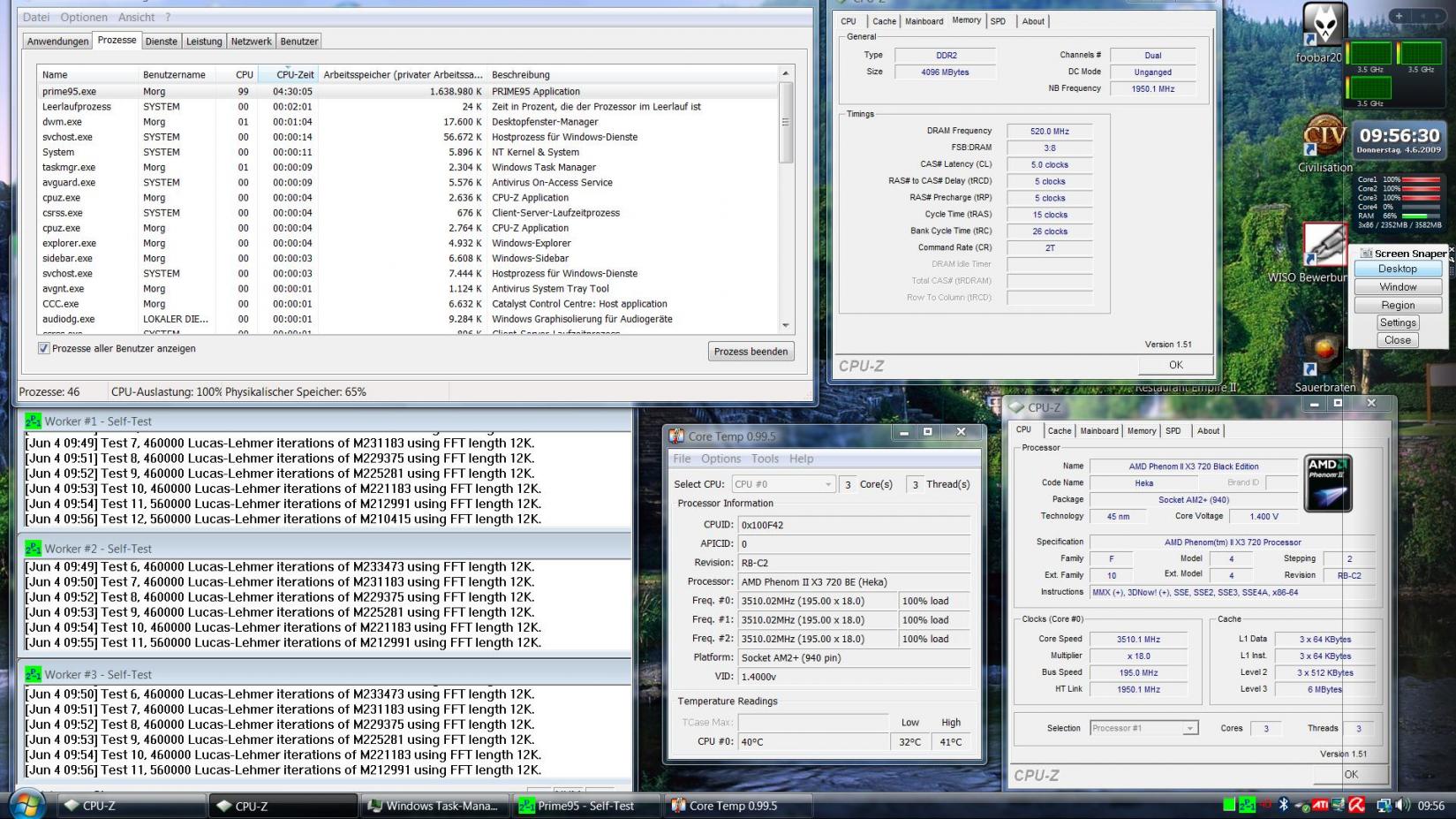Viewport: 1456px width, 819px height.
Task: Open the About tab in upper CPU-Z window
Action: (1033, 21)
